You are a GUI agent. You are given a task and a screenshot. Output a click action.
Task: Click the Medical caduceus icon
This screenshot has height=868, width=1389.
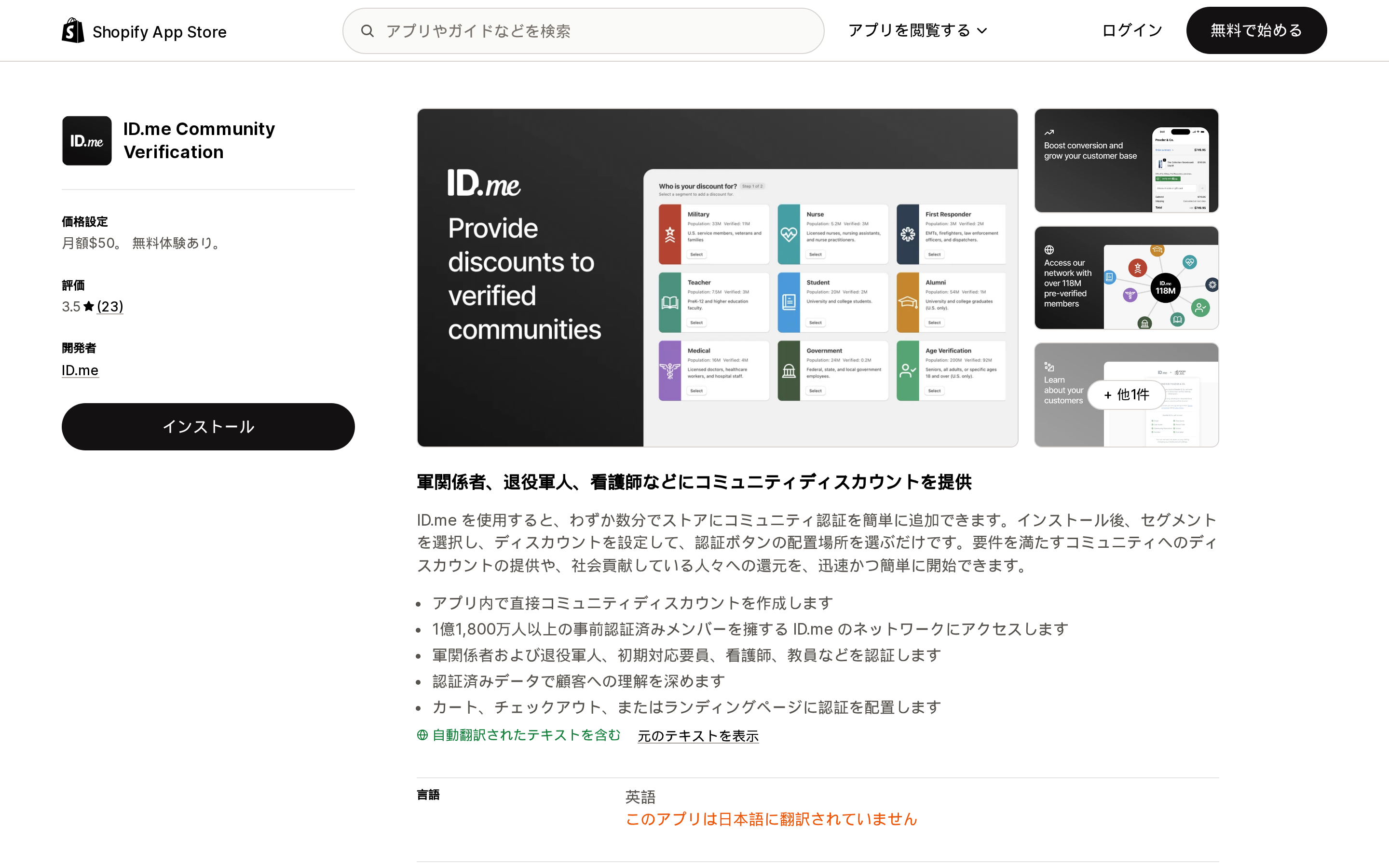tap(670, 371)
